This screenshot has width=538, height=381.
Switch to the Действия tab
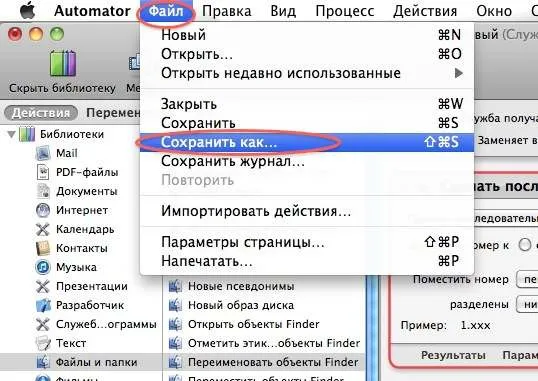41,113
